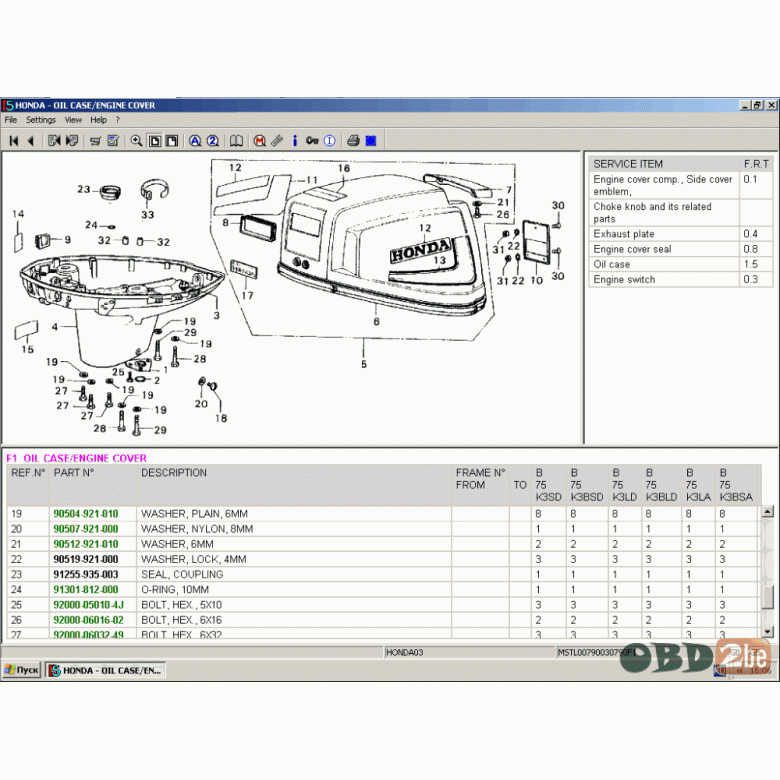Select part number 91255-935-003
The height and width of the screenshot is (780, 780).
(x=86, y=575)
